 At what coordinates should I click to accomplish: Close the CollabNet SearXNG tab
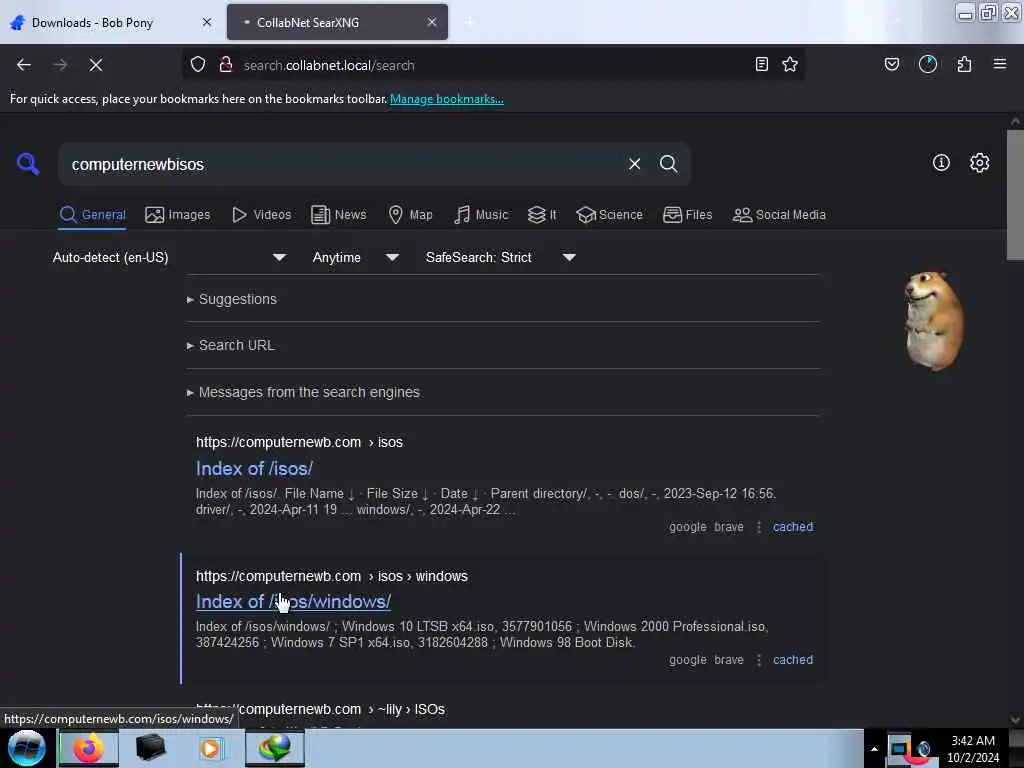pyautogui.click(x=432, y=22)
